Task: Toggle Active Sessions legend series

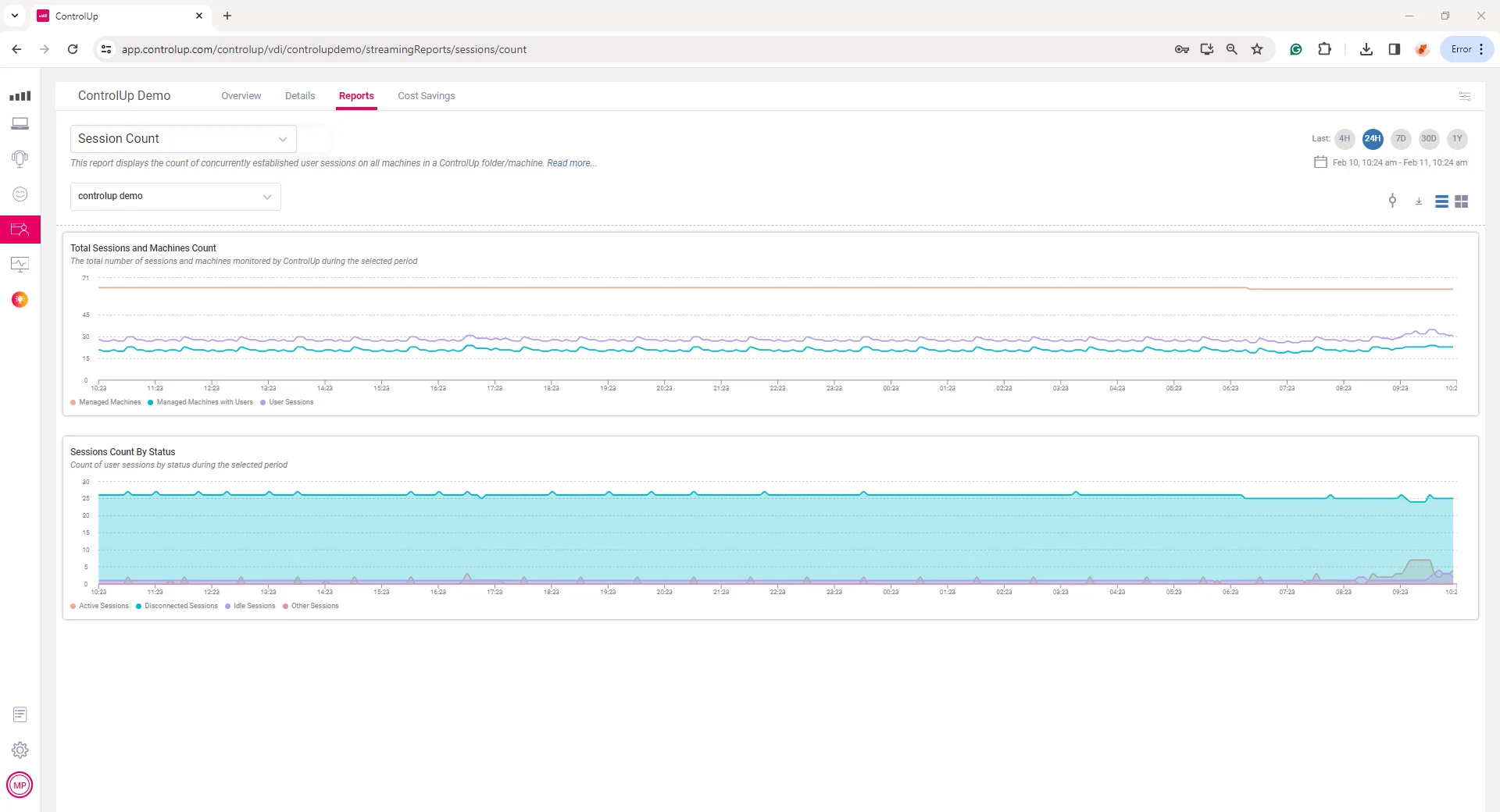Action: point(99,606)
